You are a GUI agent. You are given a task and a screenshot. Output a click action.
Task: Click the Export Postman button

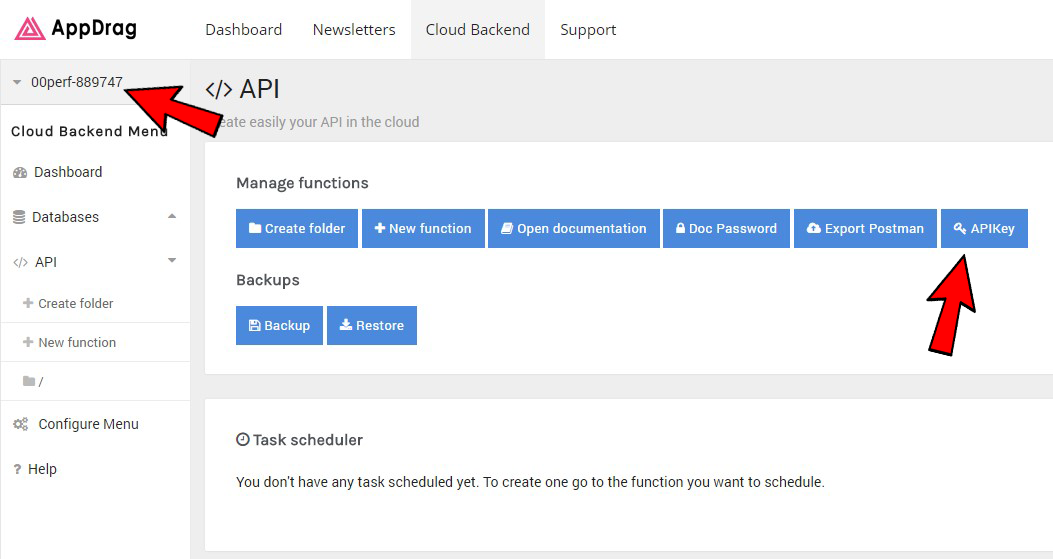[x=865, y=228]
